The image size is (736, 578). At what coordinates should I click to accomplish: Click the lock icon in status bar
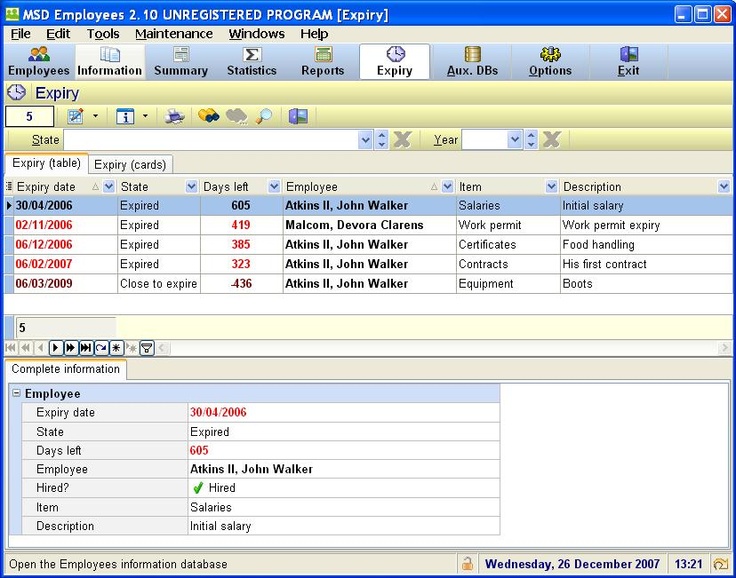pos(467,563)
